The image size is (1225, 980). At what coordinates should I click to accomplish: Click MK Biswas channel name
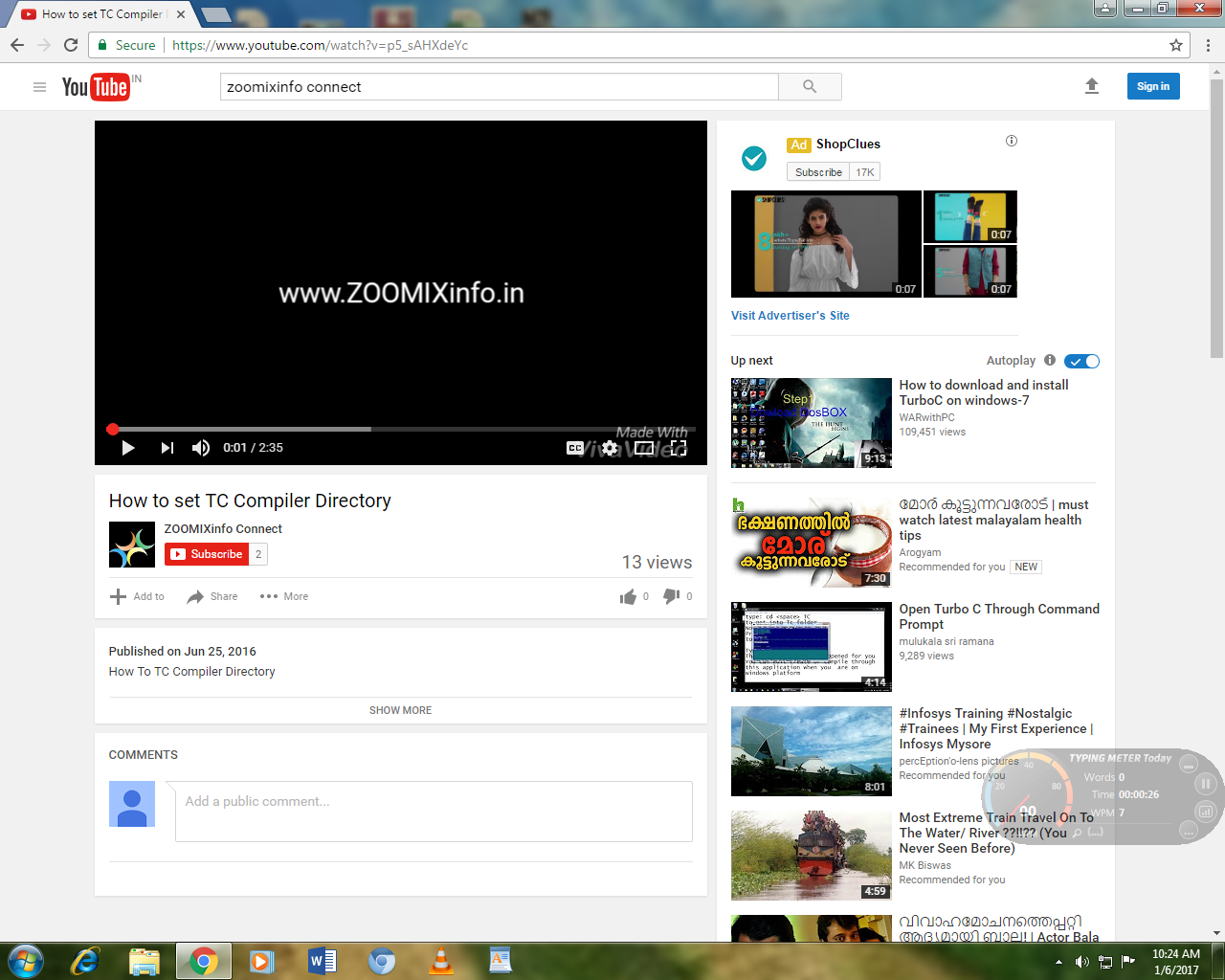coord(924,865)
